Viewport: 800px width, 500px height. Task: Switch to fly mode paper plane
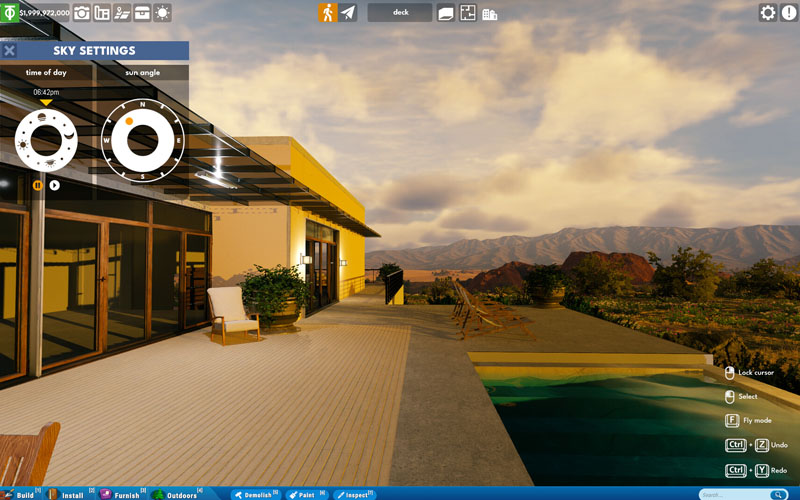(x=348, y=13)
